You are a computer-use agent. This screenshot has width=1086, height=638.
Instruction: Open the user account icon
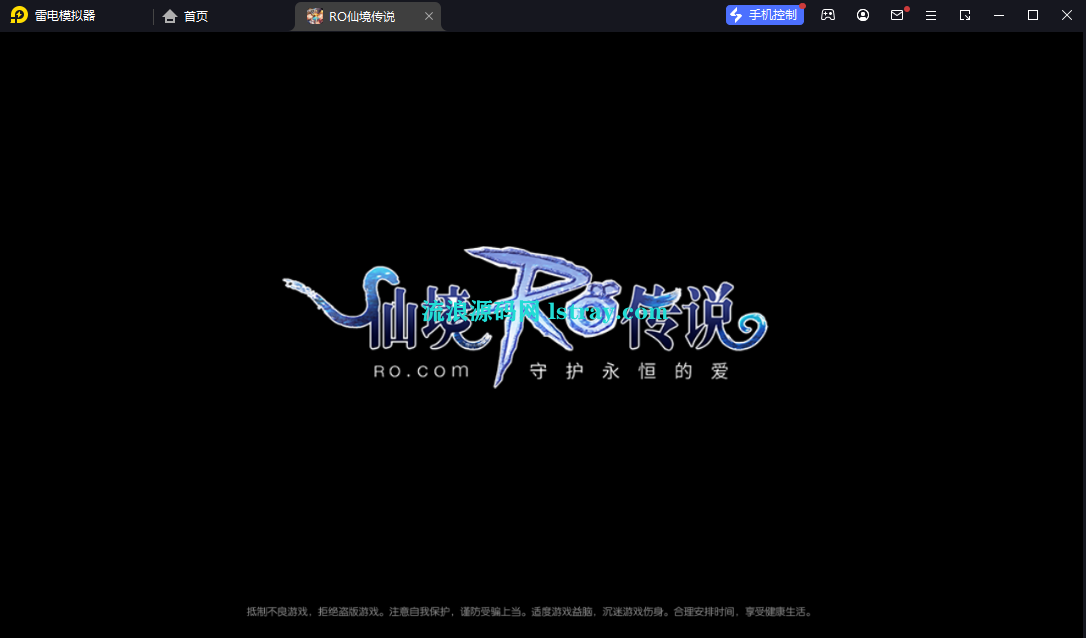click(x=862, y=15)
